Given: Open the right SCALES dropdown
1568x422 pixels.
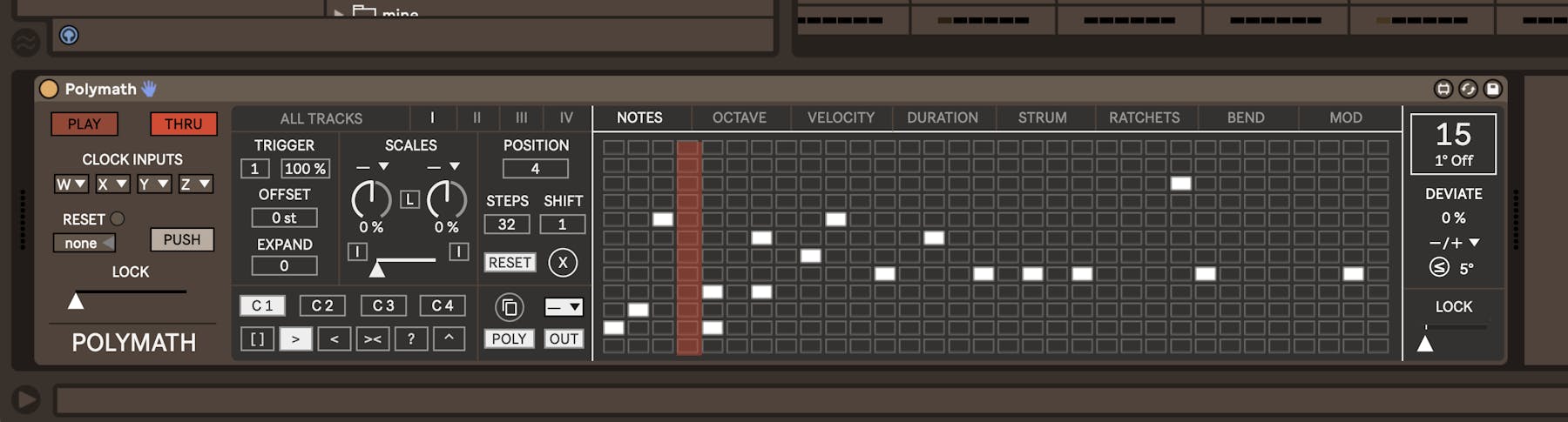Looking at the screenshot, I should [443, 166].
